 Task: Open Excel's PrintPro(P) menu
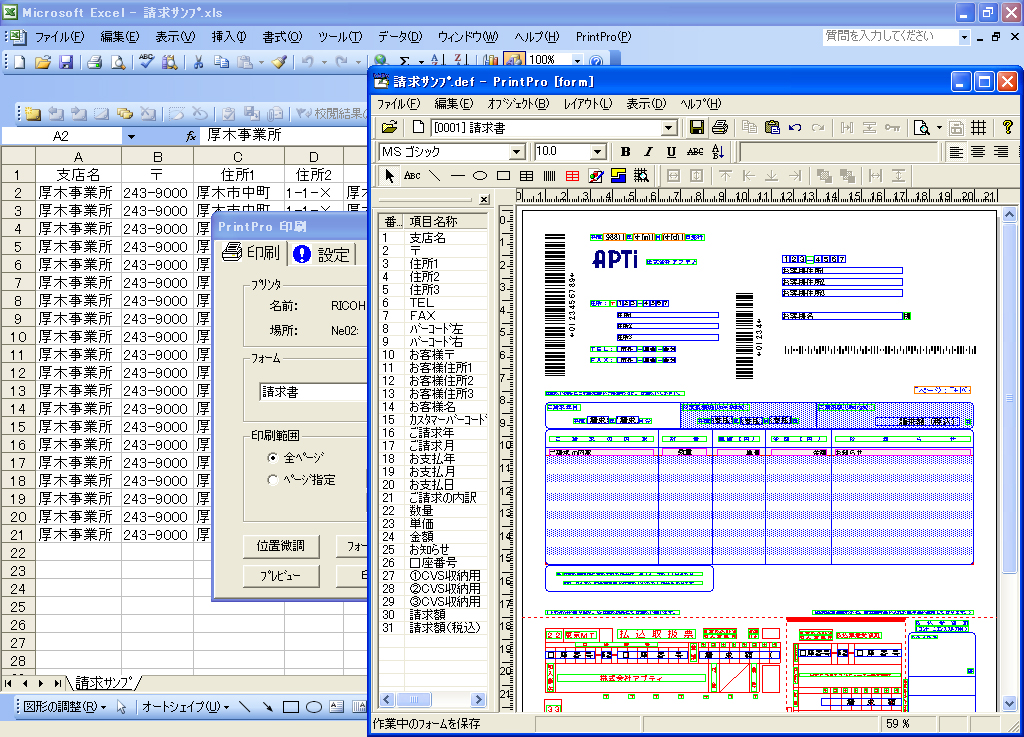(603, 37)
